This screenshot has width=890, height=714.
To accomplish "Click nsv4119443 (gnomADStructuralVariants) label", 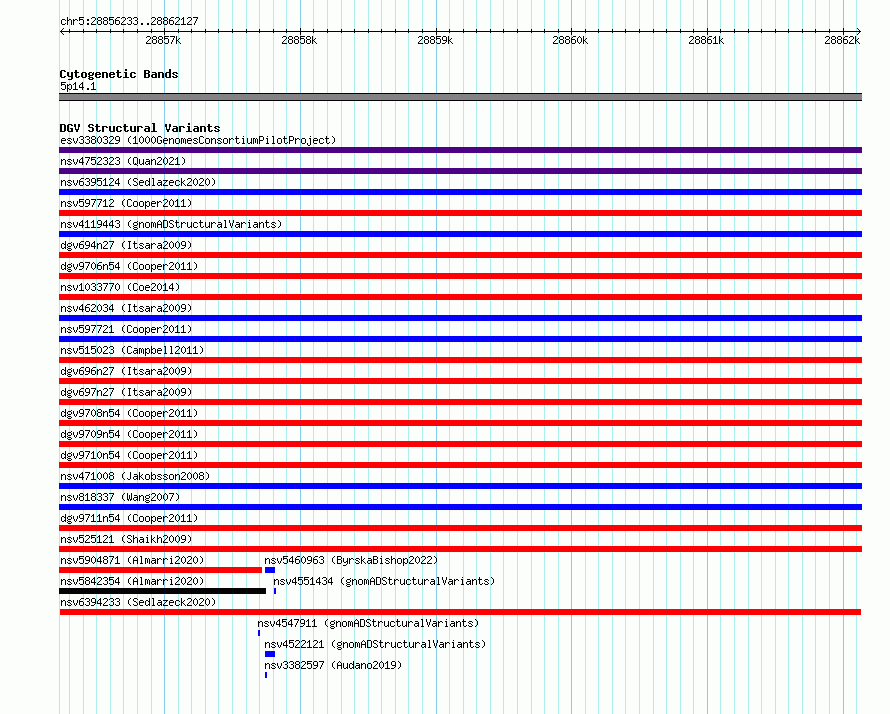I will click(171, 224).
